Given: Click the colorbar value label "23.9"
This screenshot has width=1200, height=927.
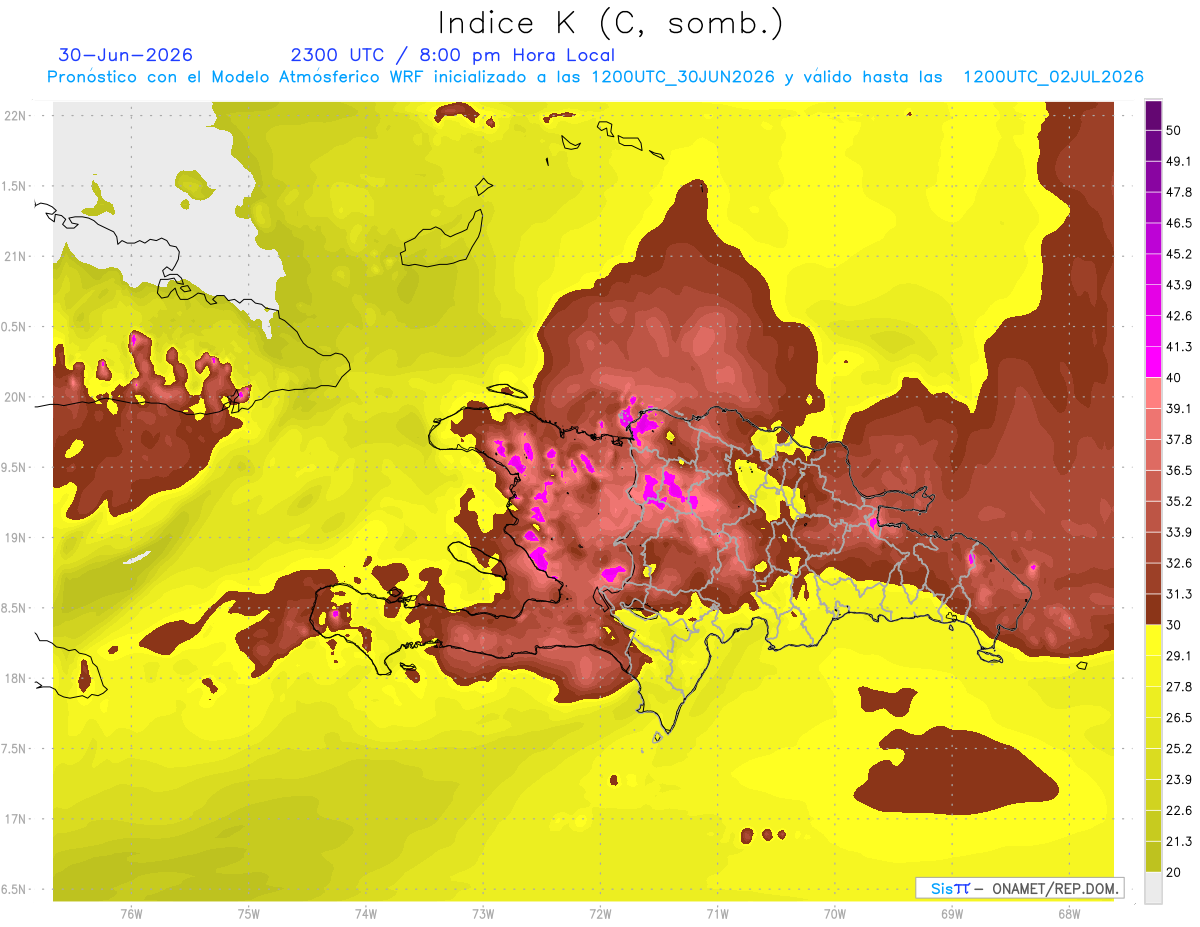Looking at the screenshot, I should [x=1179, y=780].
